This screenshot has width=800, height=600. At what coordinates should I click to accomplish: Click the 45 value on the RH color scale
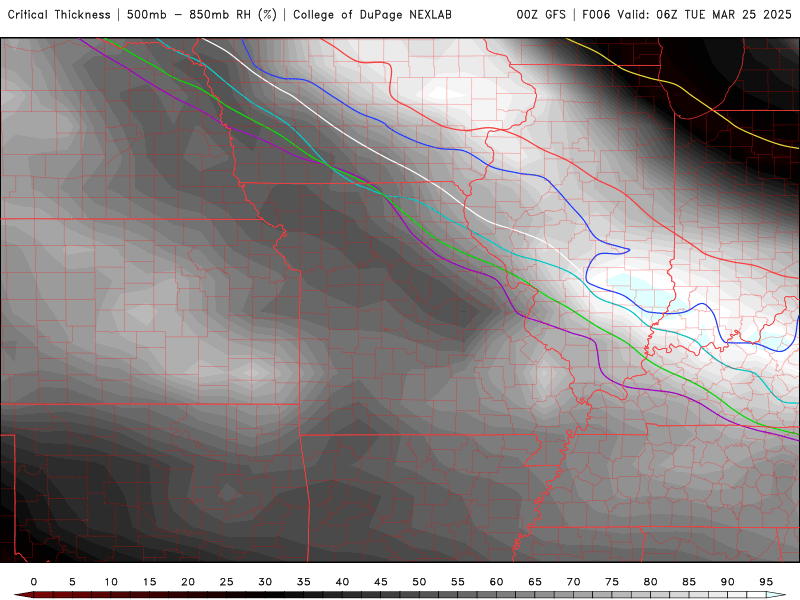point(381,582)
